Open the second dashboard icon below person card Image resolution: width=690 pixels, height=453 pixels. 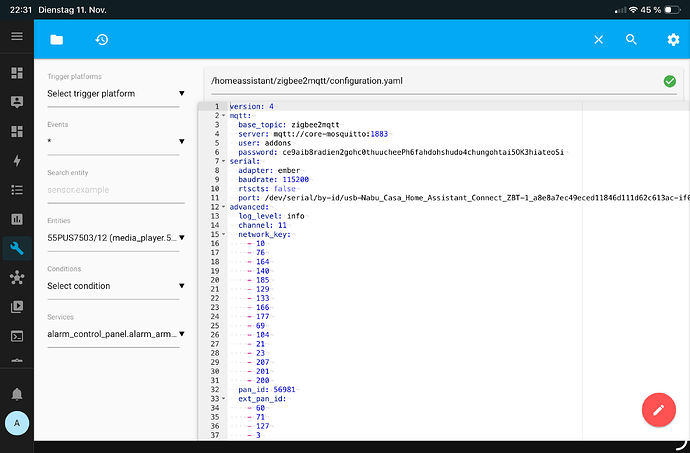click(x=17, y=131)
